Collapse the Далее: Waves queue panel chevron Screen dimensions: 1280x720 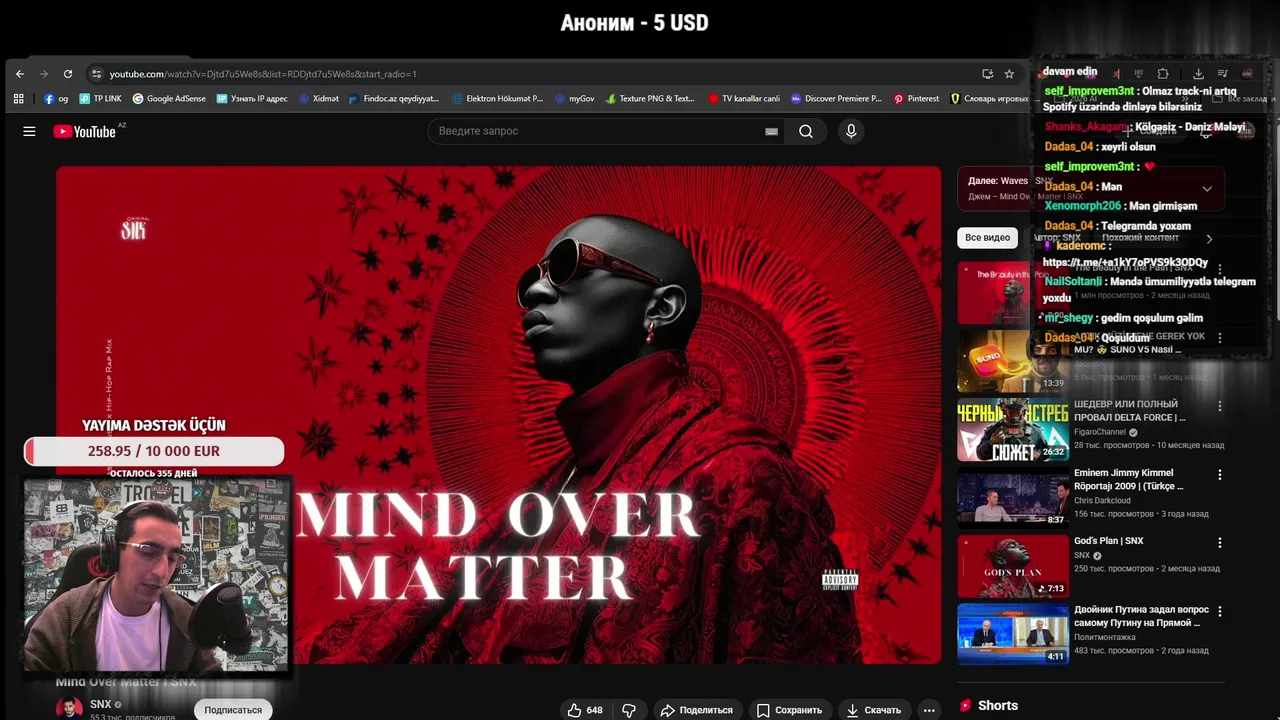(x=1207, y=189)
